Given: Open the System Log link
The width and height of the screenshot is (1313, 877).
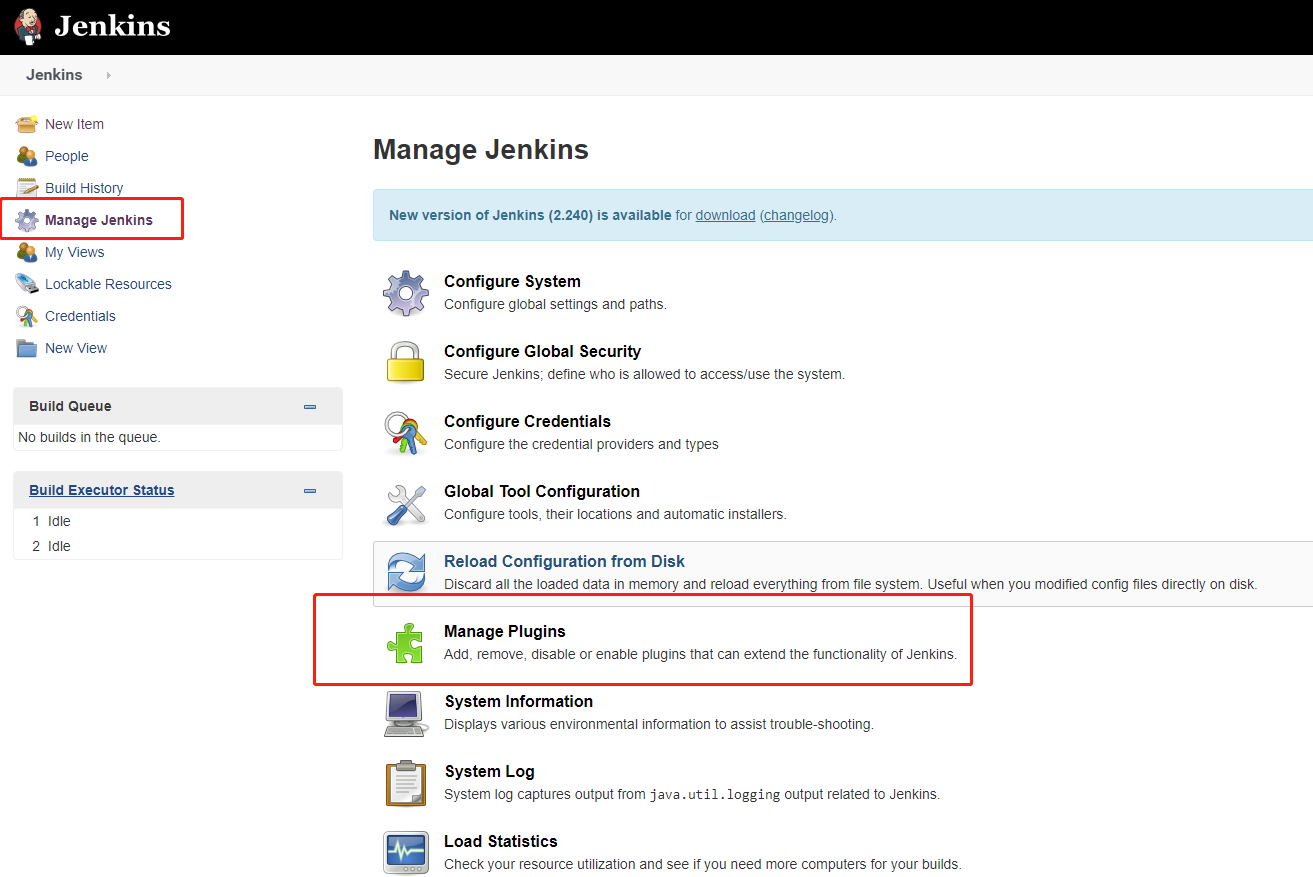Looking at the screenshot, I should 489,772.
